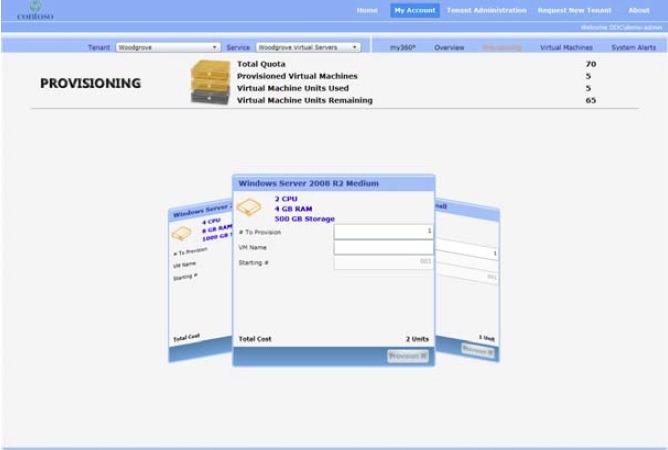Go to Tenant Administration
The height and width of the screenshot is (450, 668).
coord(486,10)
